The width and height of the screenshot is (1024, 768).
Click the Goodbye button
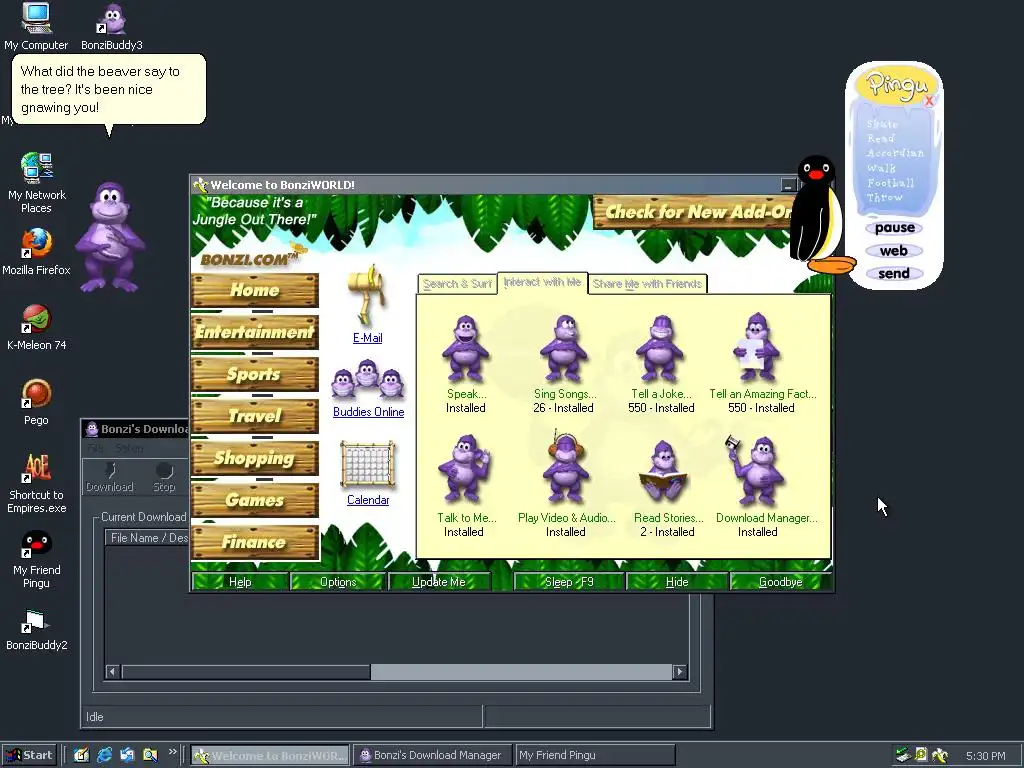pos(780,582)
